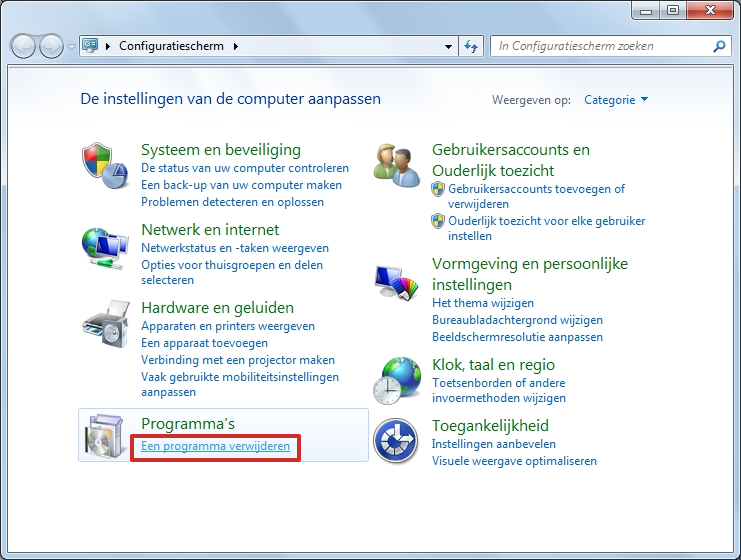
Task: Open the recent pages dropdown arrow
Action: (x=71, y=47)
